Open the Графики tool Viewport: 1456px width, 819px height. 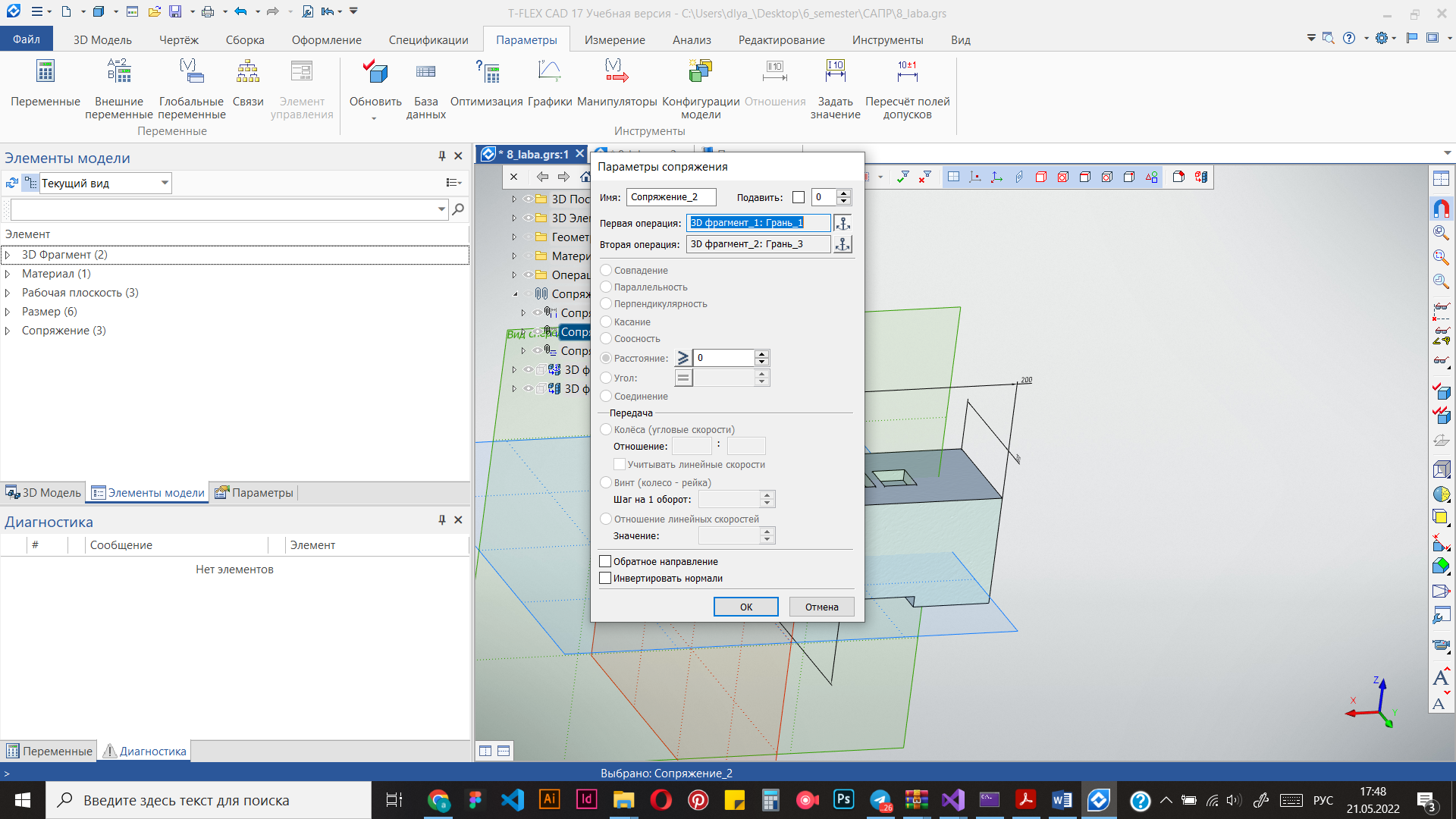click(x=550, y=83)
